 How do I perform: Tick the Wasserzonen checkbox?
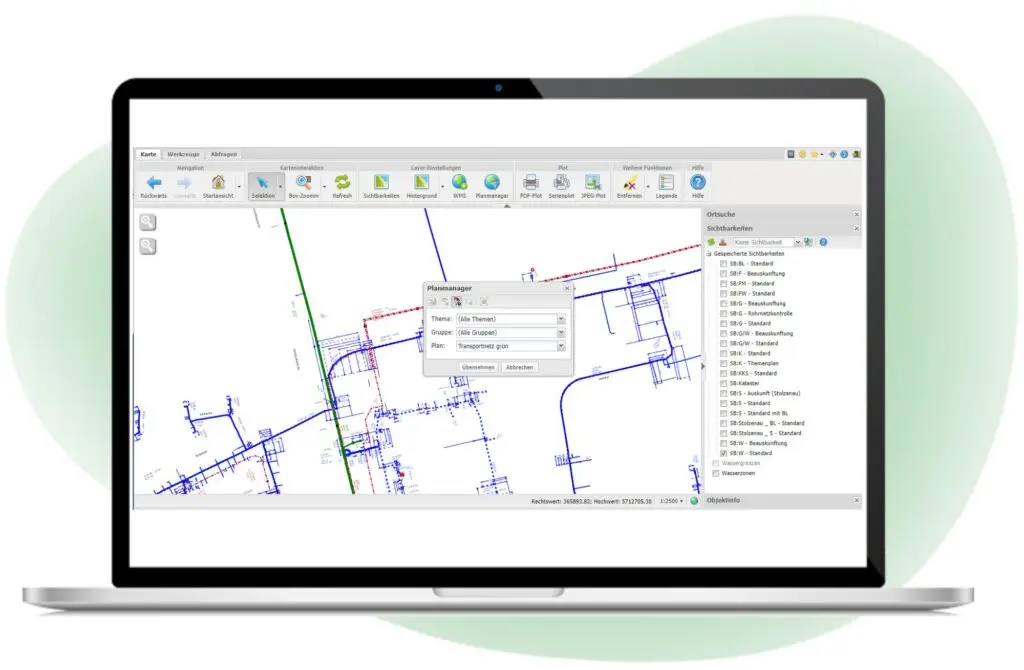(x=715, y=473)
